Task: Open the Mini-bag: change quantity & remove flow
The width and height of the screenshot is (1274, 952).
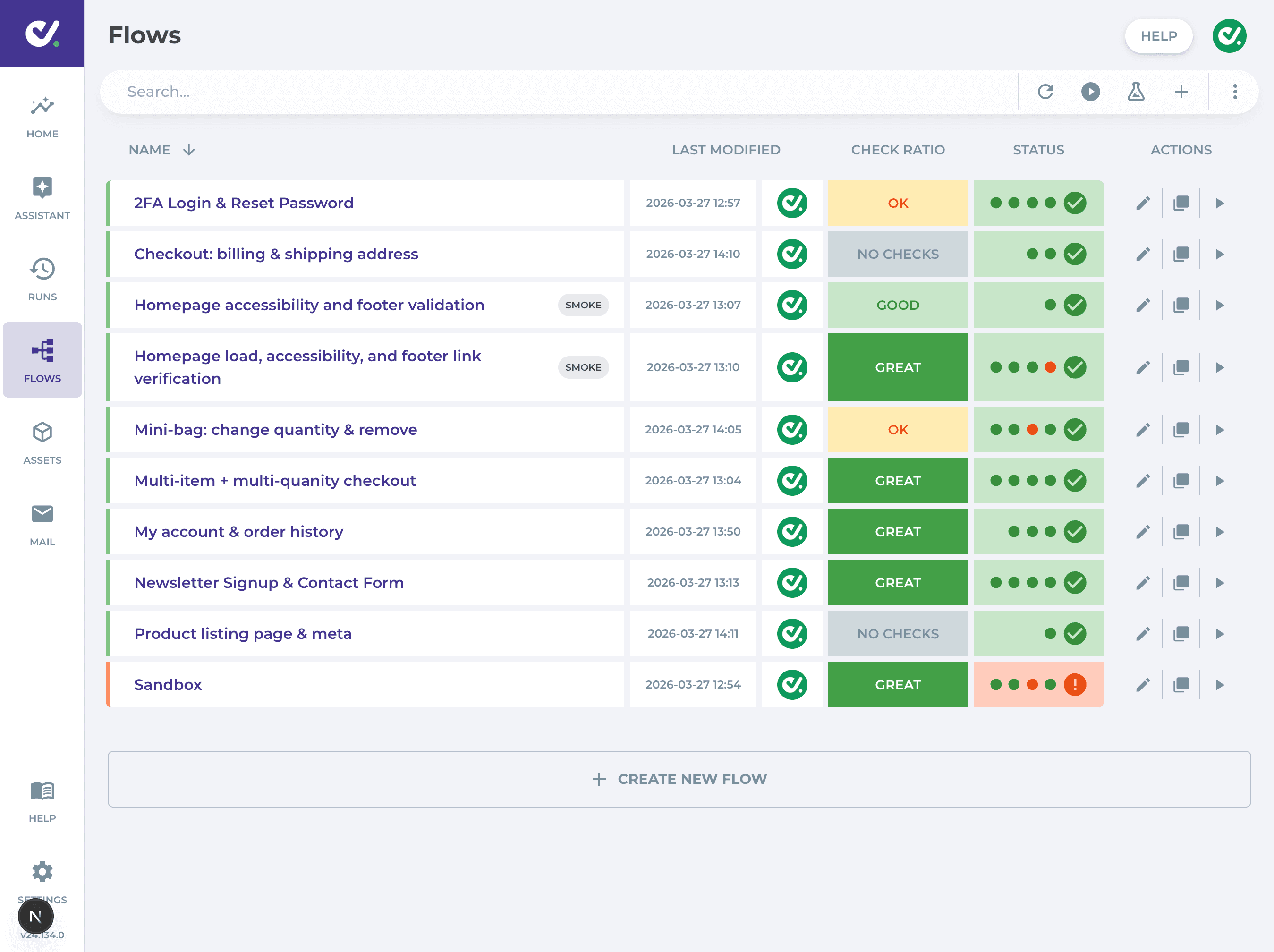Action: [275, 429]
